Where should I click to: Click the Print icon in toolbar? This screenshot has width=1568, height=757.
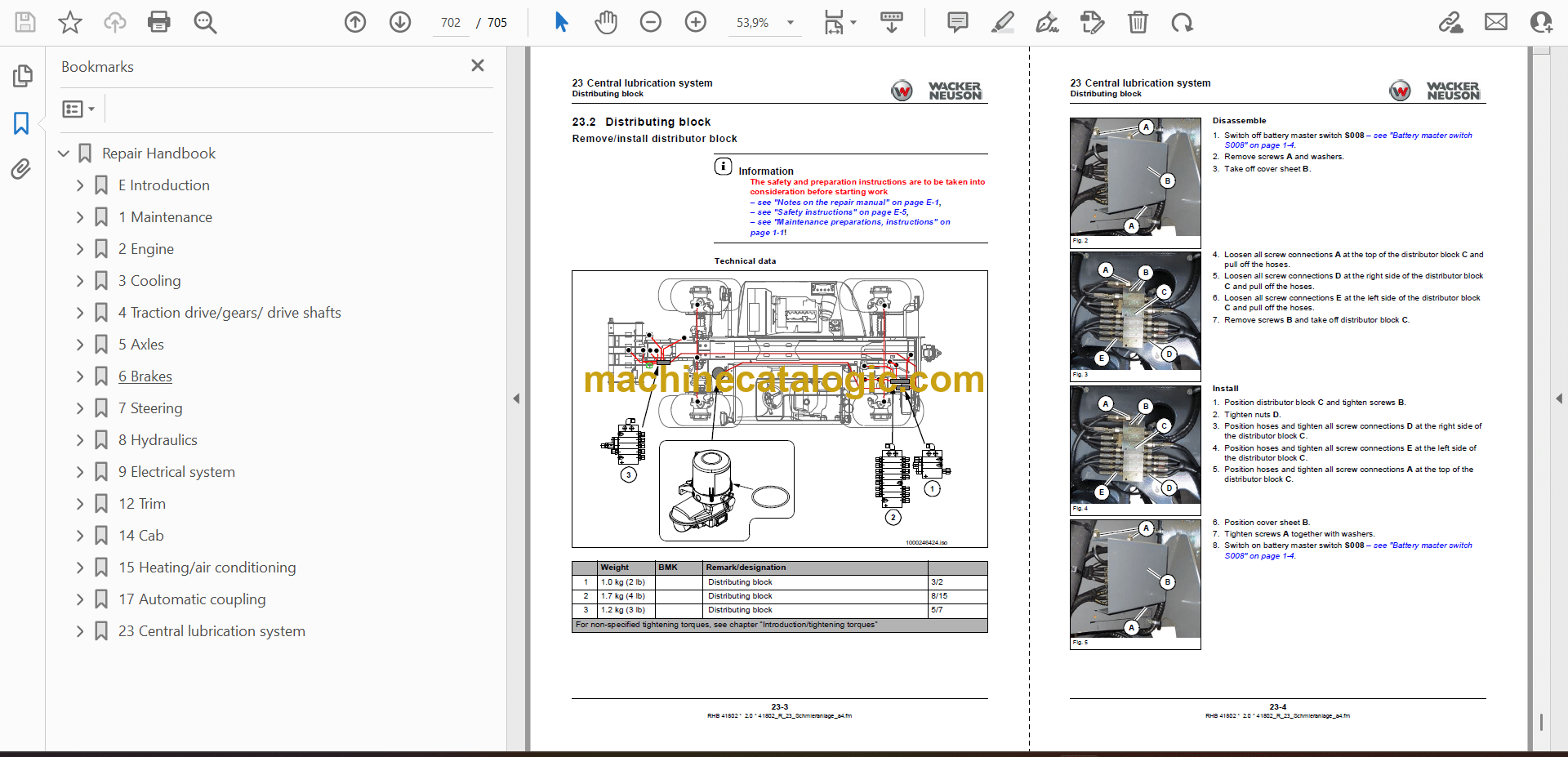tap(158, 22)
